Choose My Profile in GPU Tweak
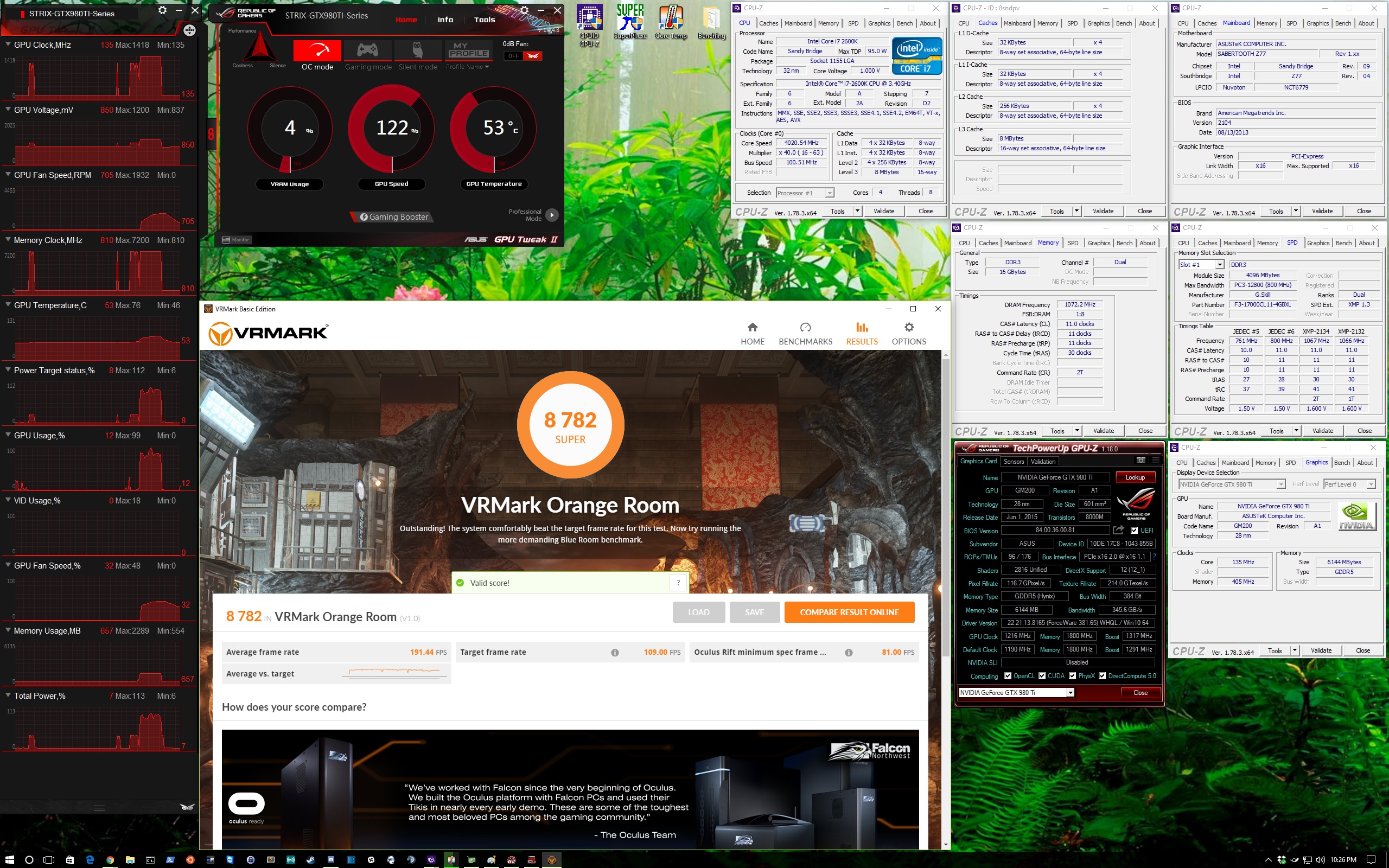The height and width of the screenshot is (868, 1389). click(x=468, y=50)
